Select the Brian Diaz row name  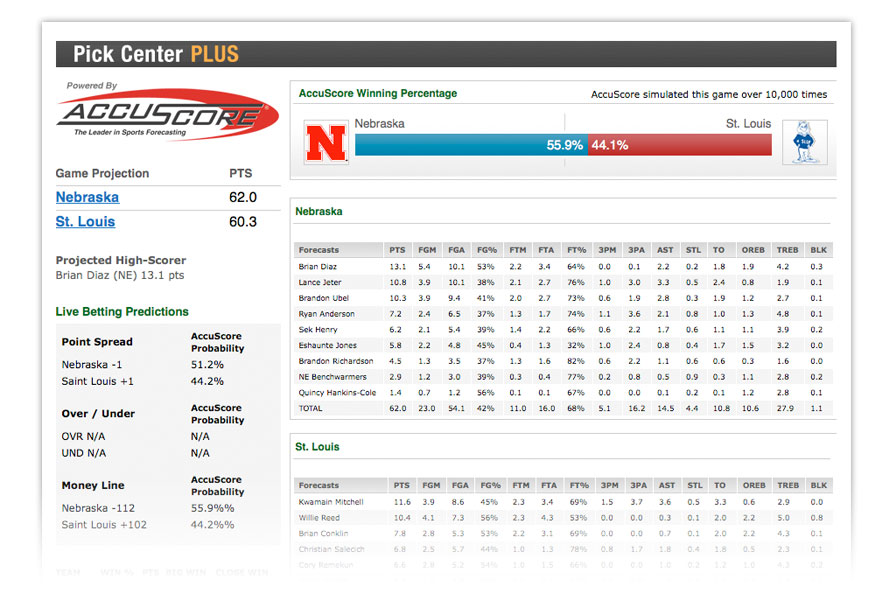tap(317, 267)
